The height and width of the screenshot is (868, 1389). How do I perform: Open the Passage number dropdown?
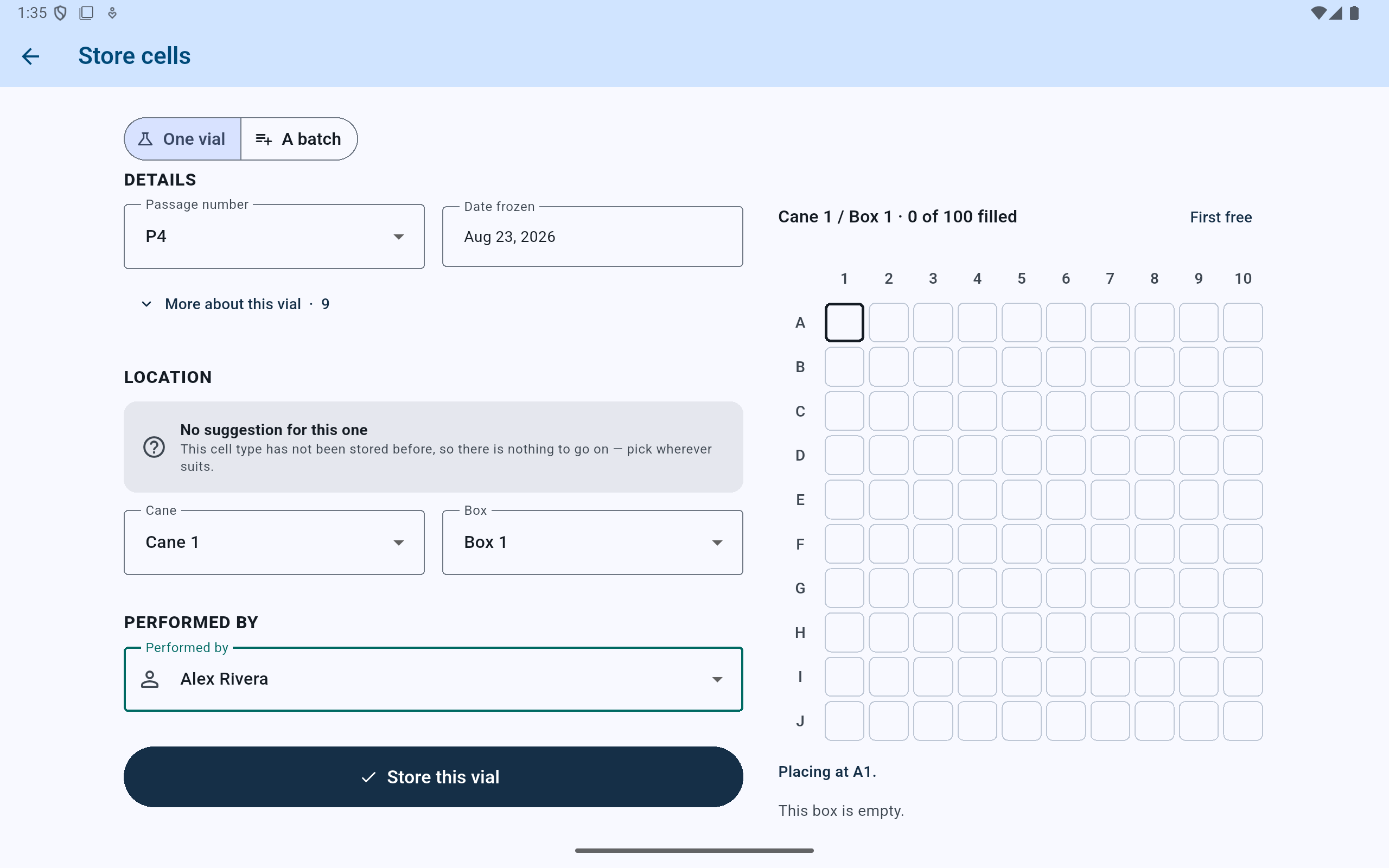pyautogui.click(x=275, y=237)
